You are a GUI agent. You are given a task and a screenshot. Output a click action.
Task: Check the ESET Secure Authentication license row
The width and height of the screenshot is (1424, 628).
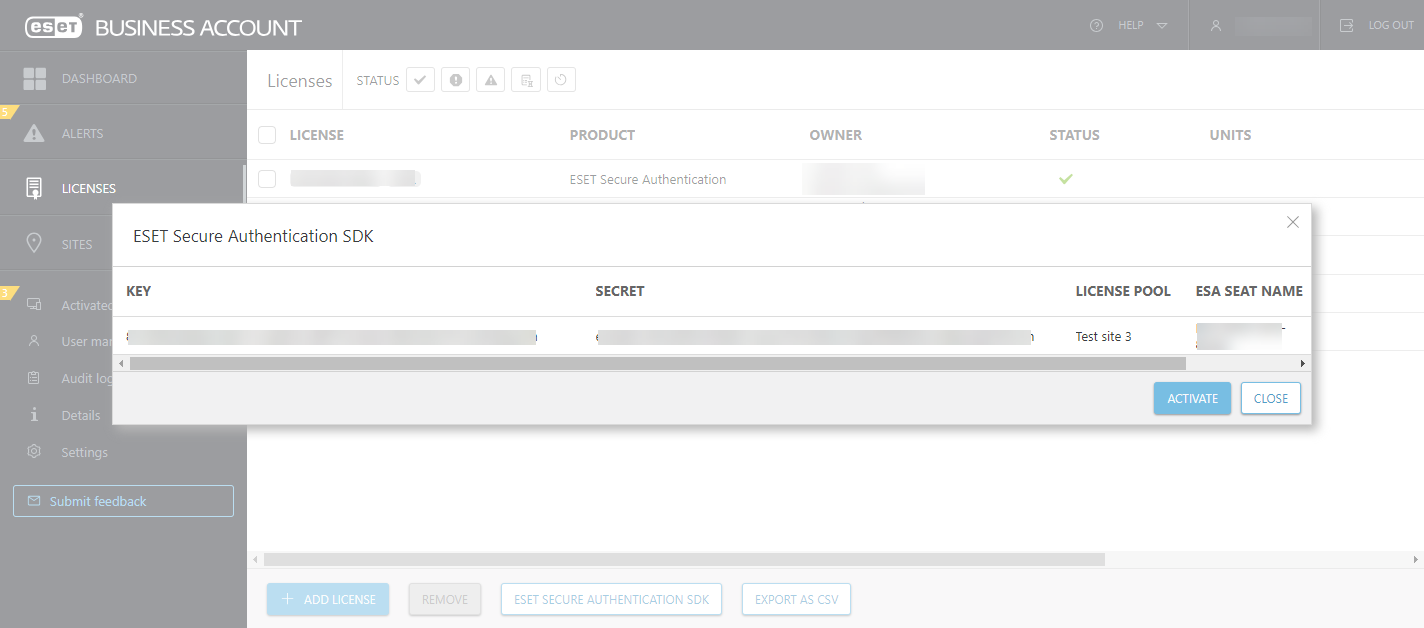[267, 178]
